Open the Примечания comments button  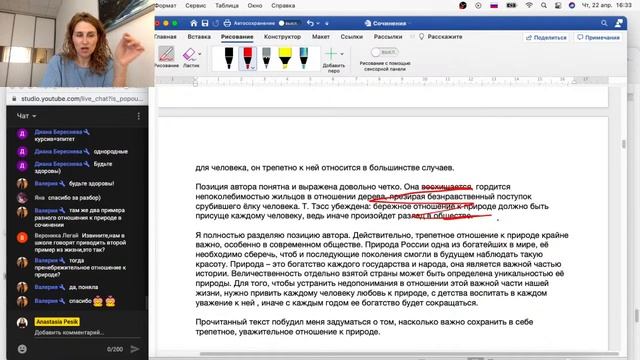click(x=598, y=38)
